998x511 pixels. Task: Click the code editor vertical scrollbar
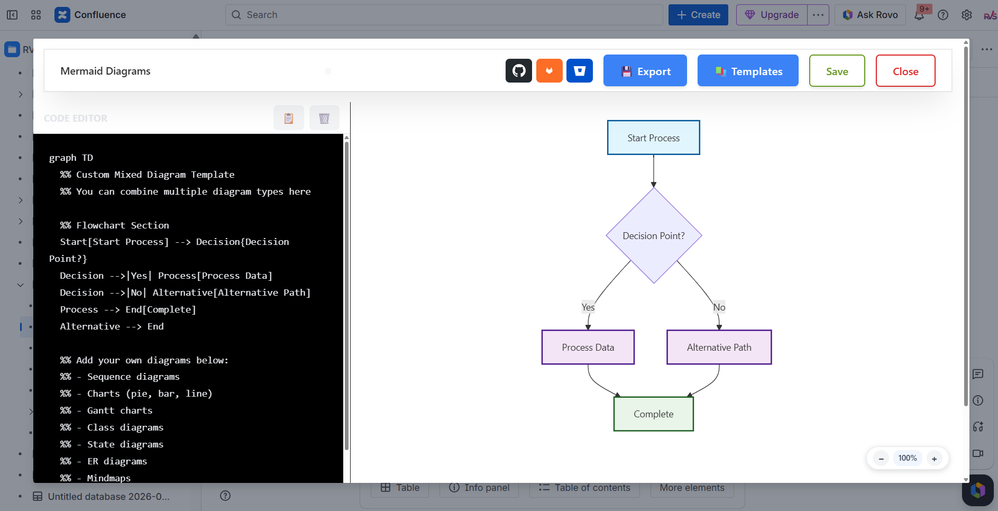347,295
